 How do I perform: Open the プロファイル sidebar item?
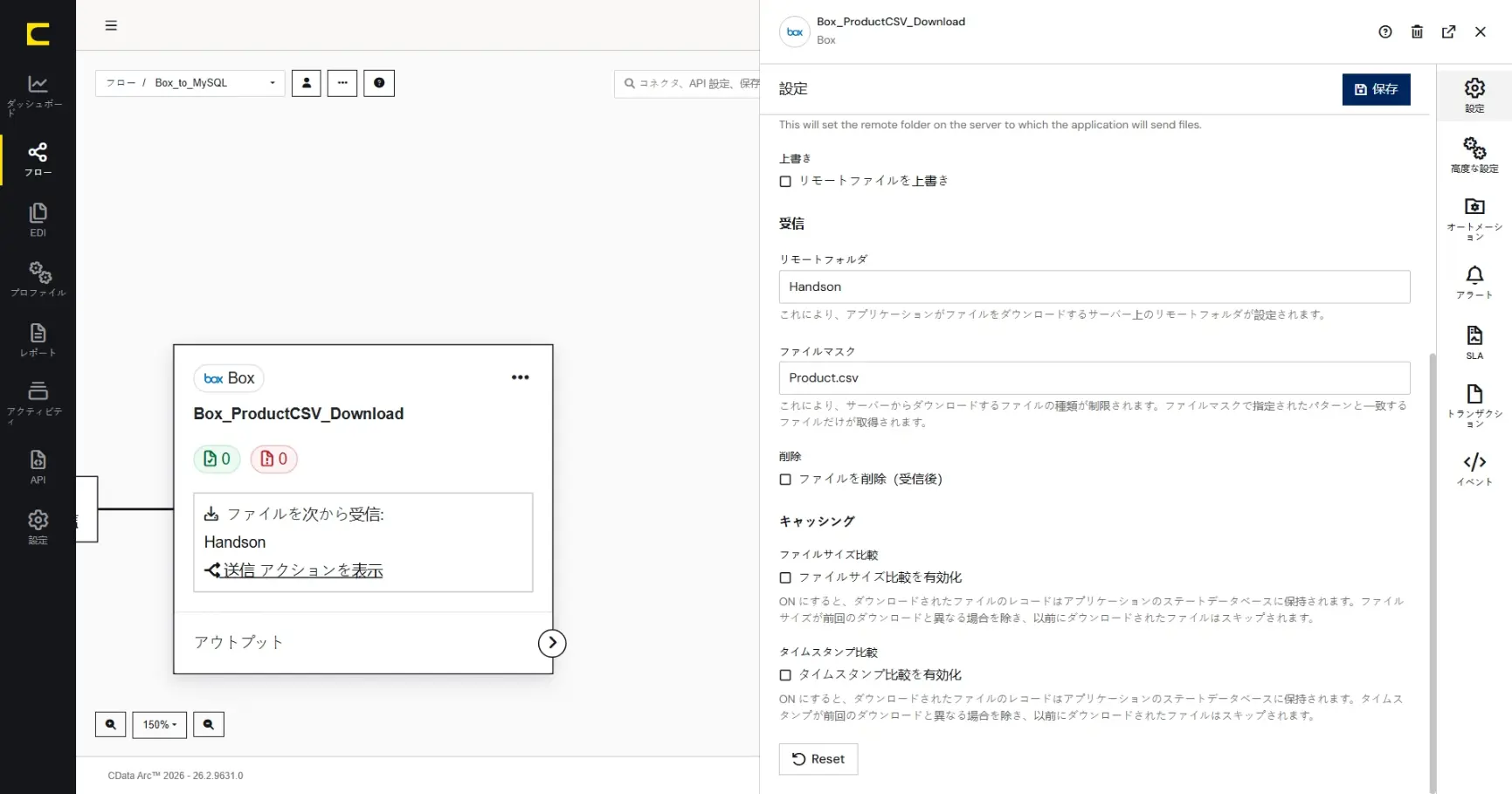(x=38, y=280)
